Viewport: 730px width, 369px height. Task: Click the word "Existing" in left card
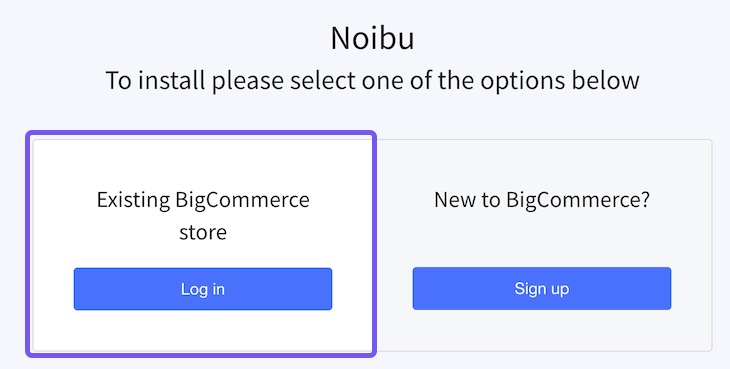133,201
